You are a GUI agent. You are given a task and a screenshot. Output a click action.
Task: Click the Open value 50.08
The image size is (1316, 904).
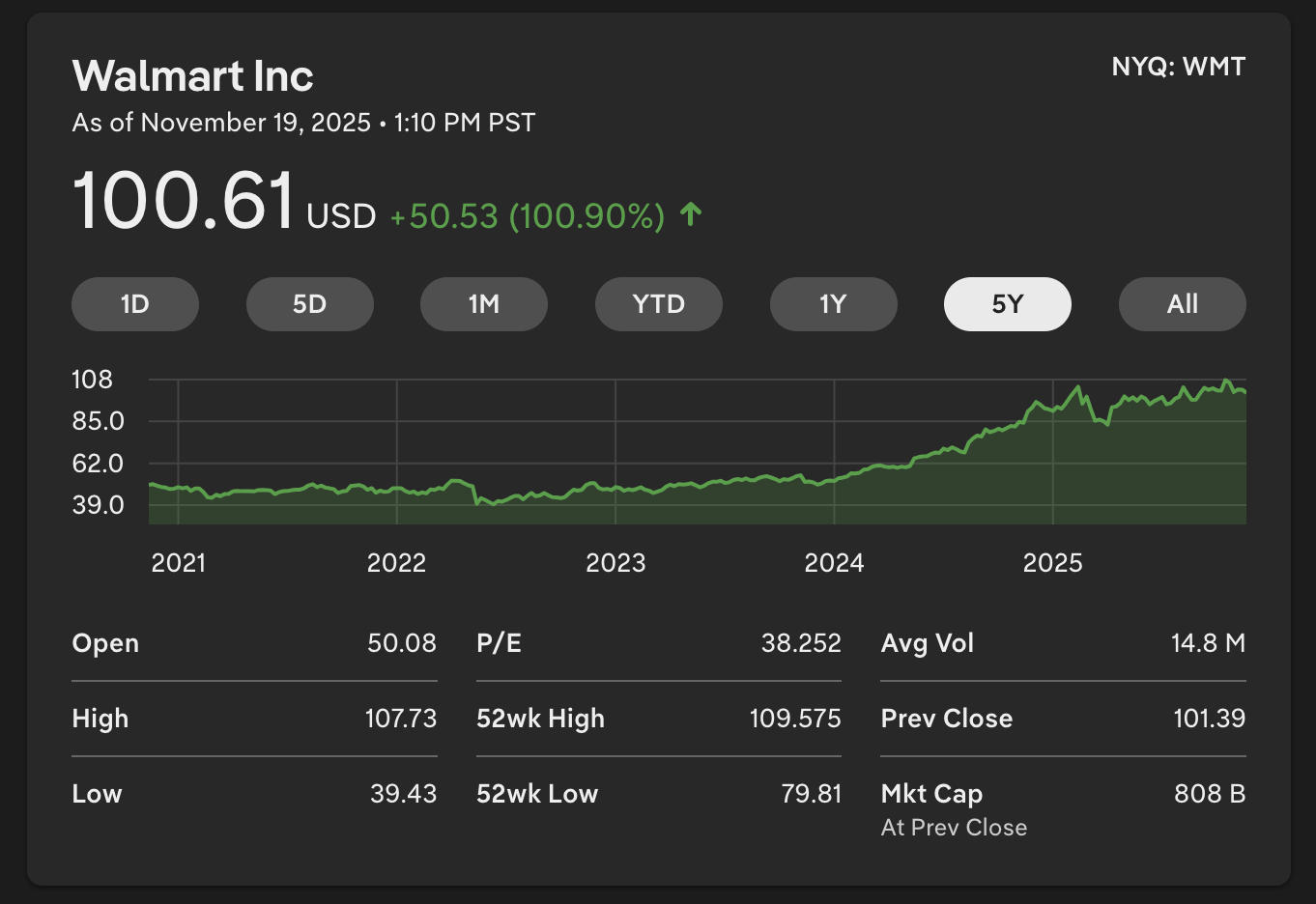[x=401, y=643]
